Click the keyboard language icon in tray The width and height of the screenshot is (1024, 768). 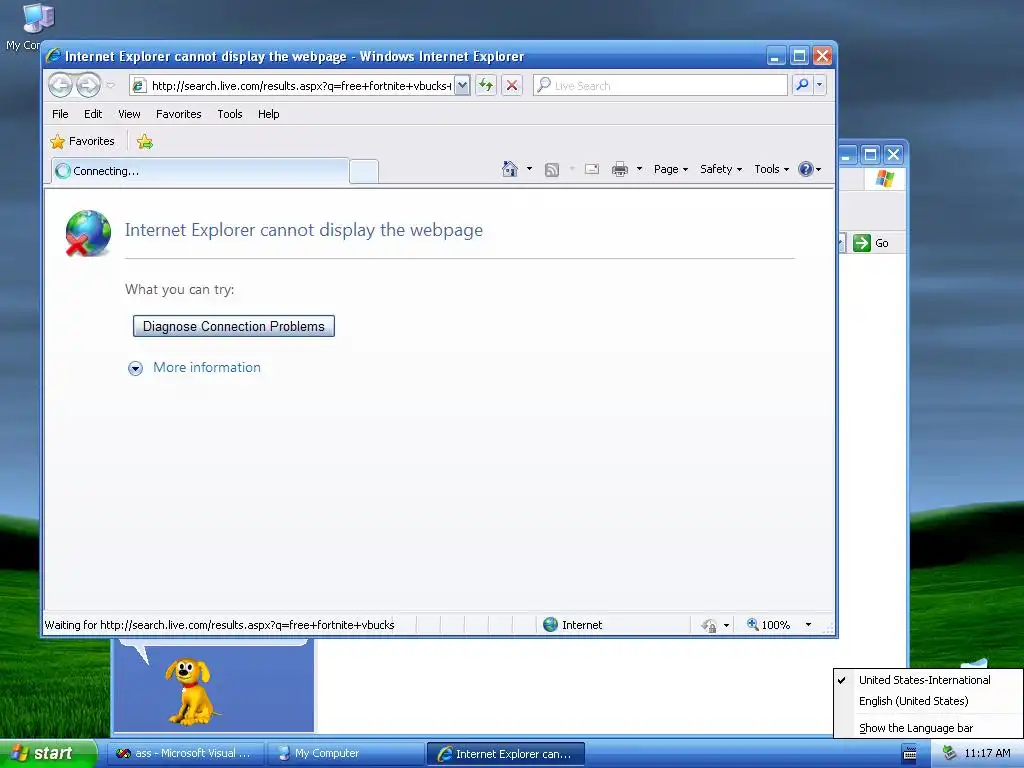tap(909, 754)
